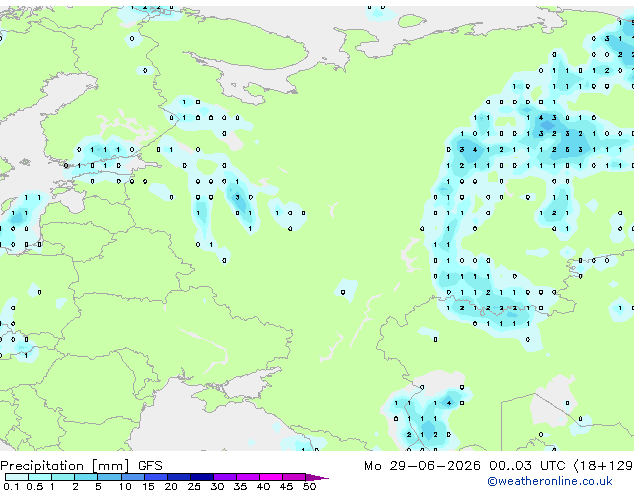Image resolution: width=634 pixels, height=490 pixels.
Task: Click the "50" legend scale label
Action: coord(309,486)
